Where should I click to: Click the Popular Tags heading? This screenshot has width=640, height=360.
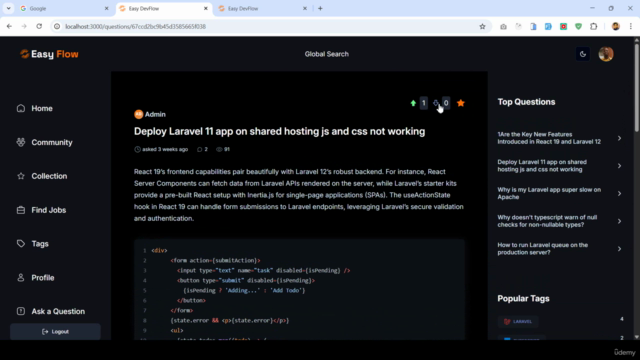(x=523, y=299)
